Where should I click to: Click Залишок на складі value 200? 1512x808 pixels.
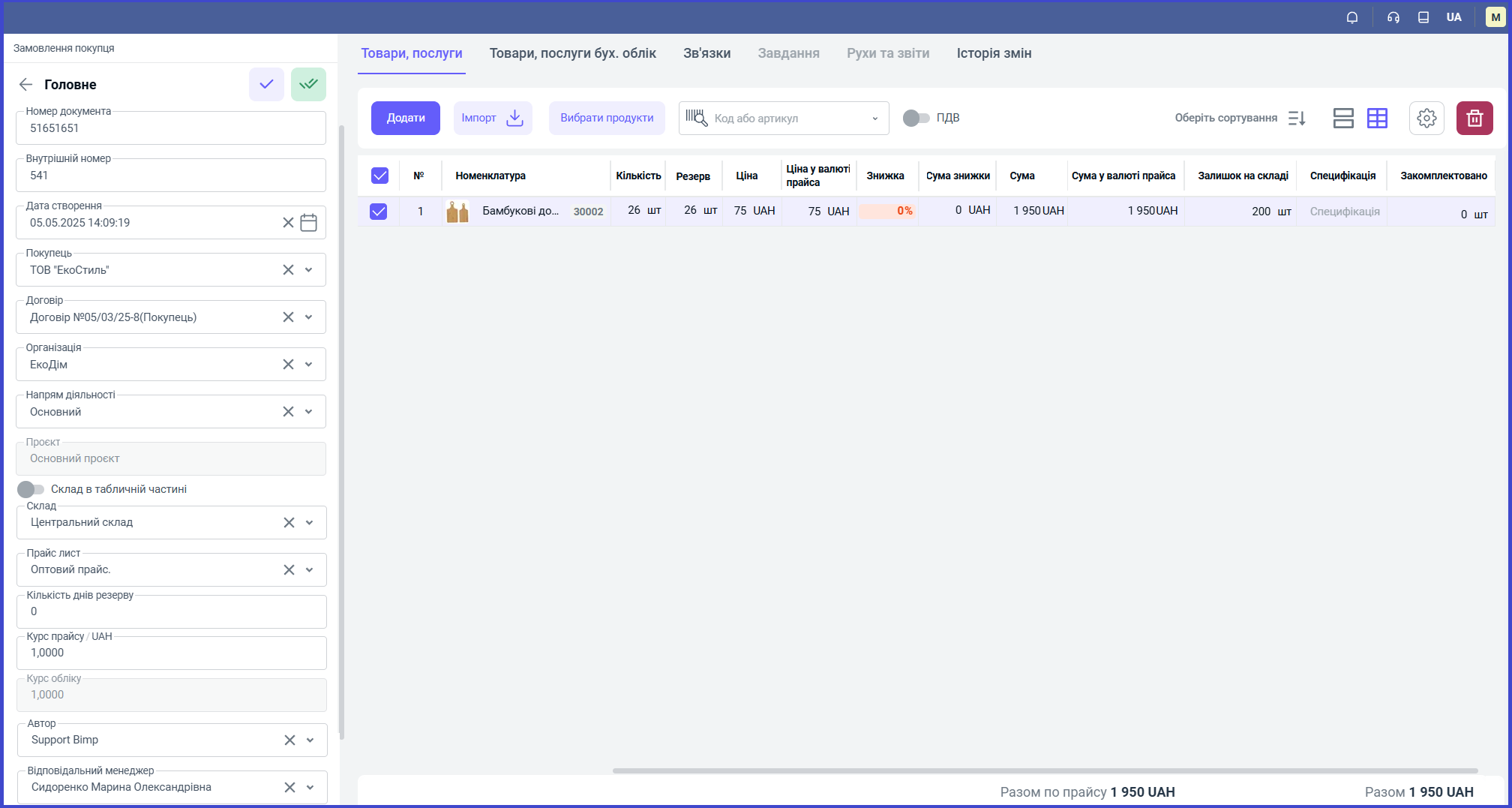(1261, 212)
